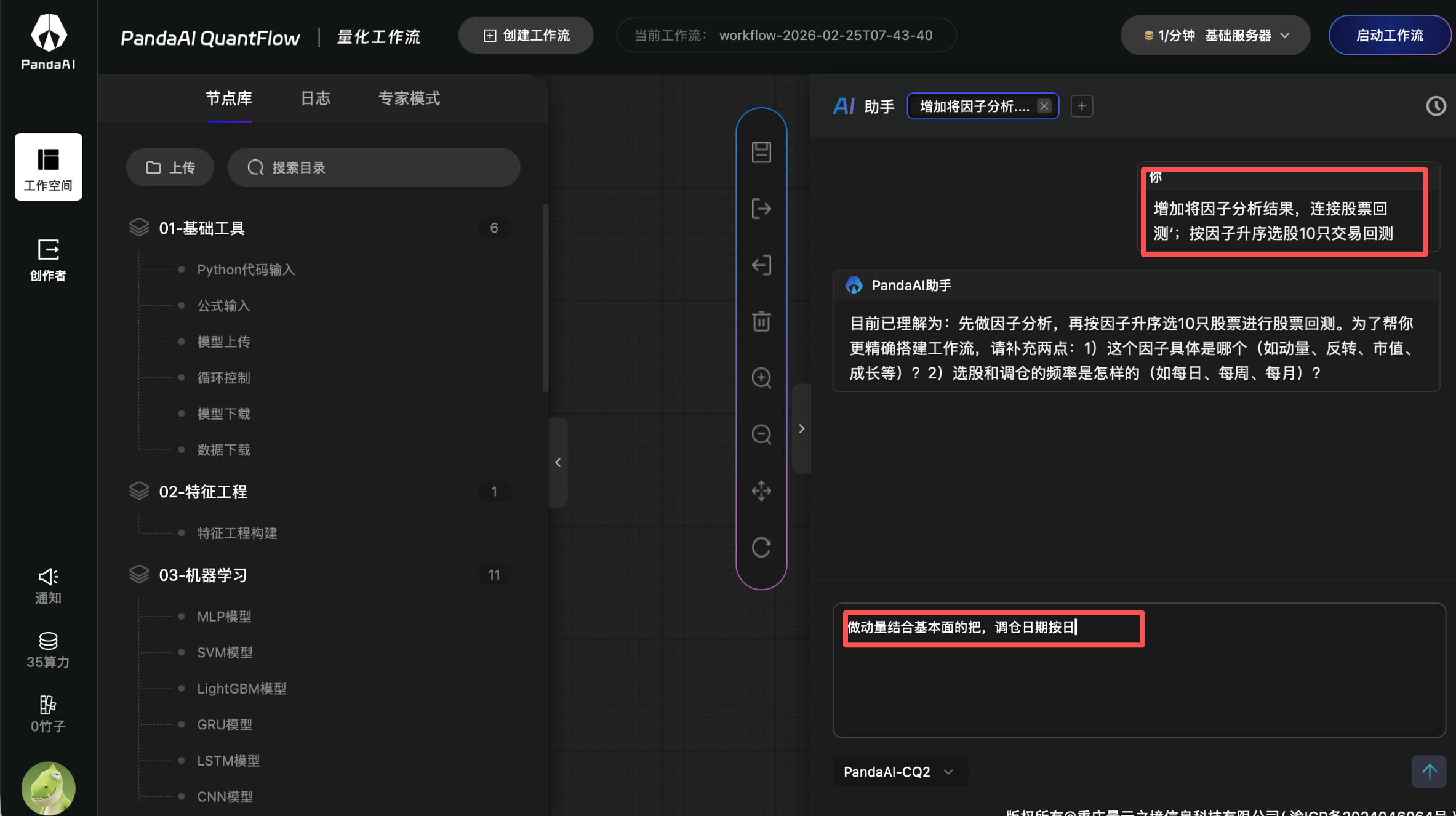Collapse the node library panel
This screenshot has height=816, width=1456.
tap(558, 462)
